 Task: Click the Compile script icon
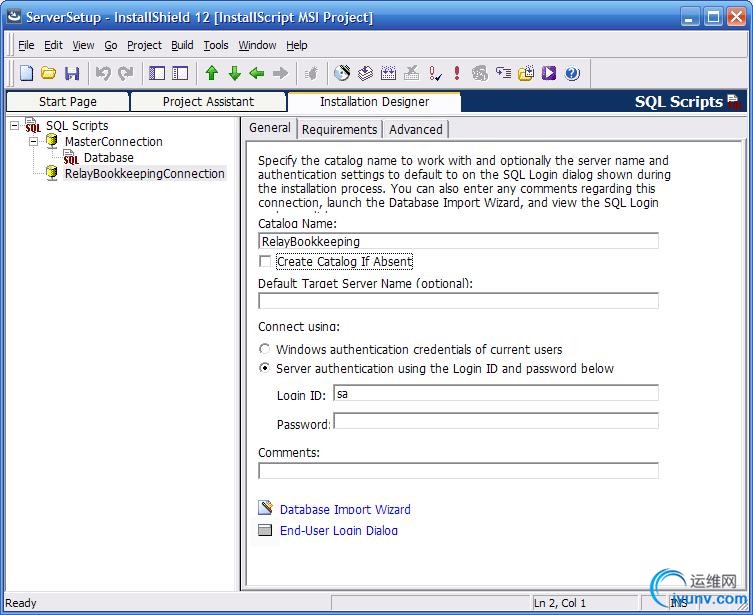pyautogui.click(x=388, y=73)
